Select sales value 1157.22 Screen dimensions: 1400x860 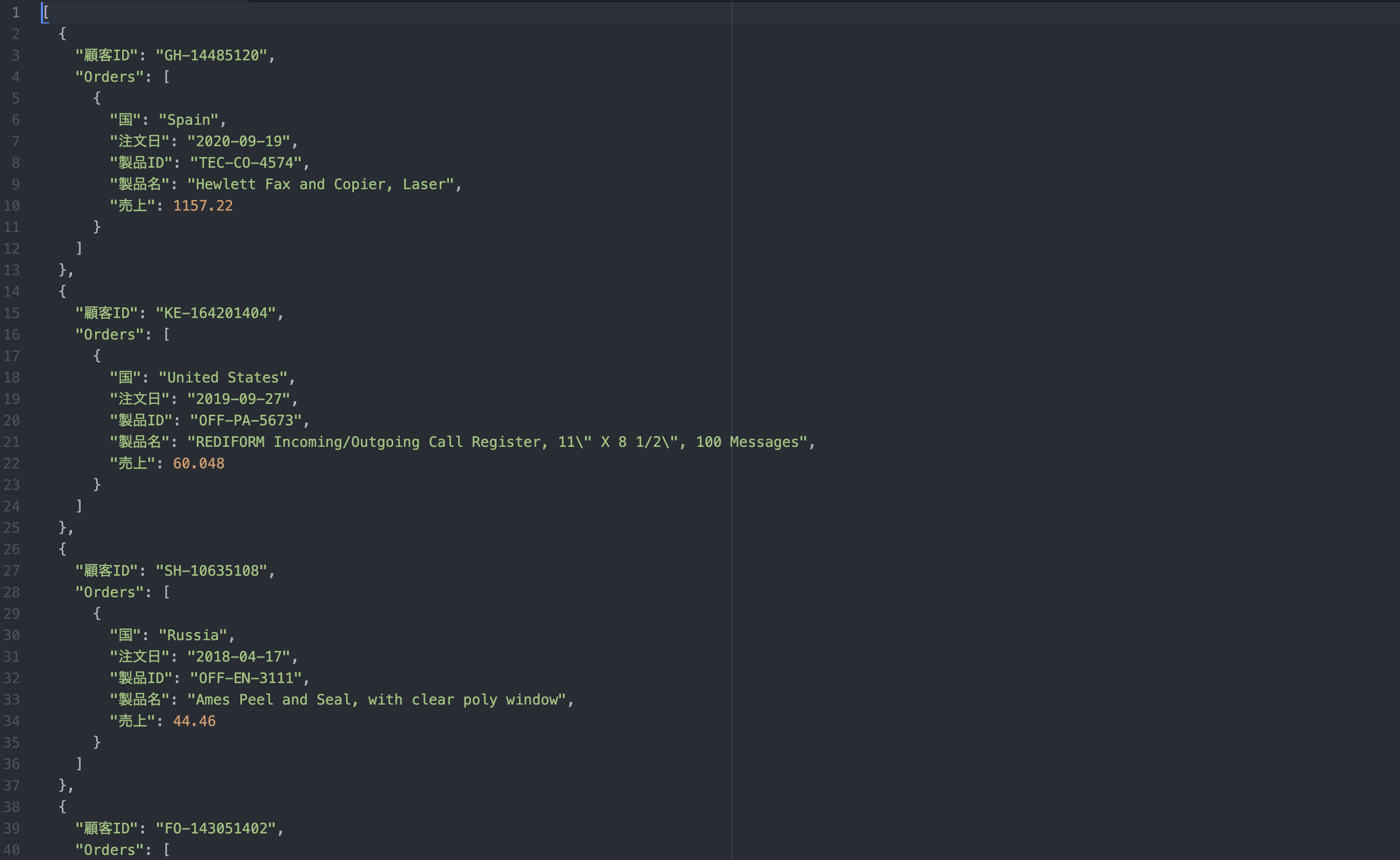[x=203, y=206]
